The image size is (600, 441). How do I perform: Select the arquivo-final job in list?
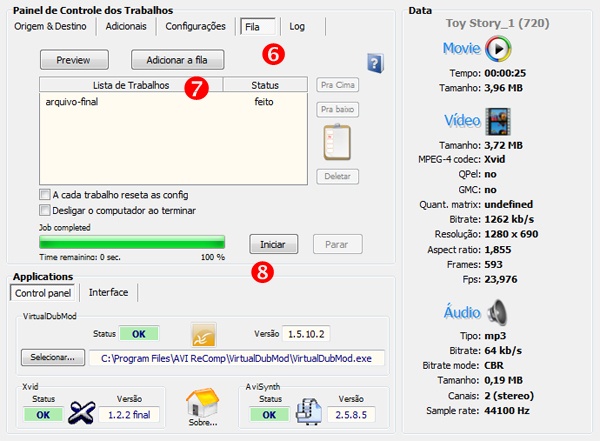(72, 102)
